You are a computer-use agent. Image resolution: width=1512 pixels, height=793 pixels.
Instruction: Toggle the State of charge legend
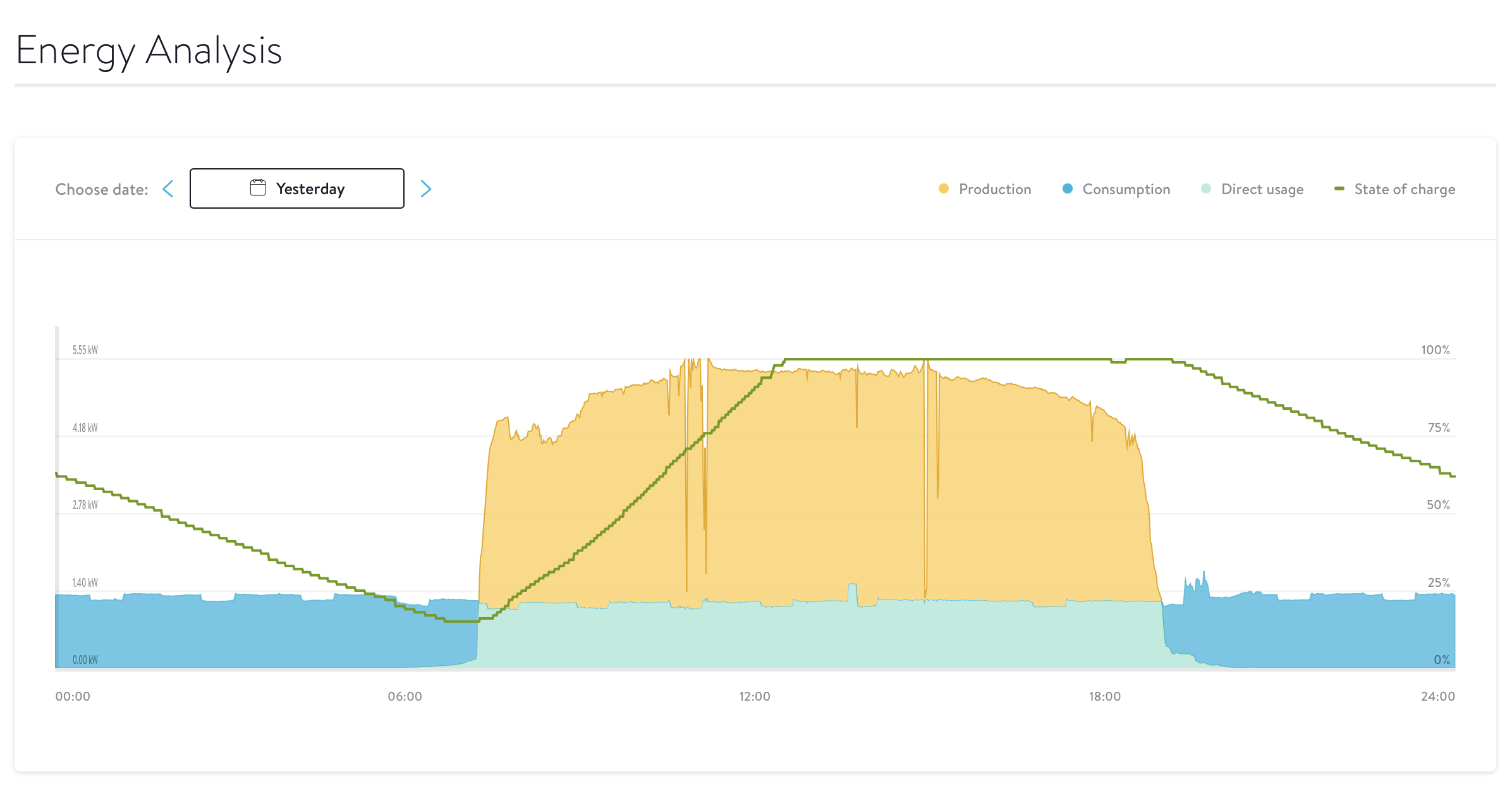coord(1404,189)
